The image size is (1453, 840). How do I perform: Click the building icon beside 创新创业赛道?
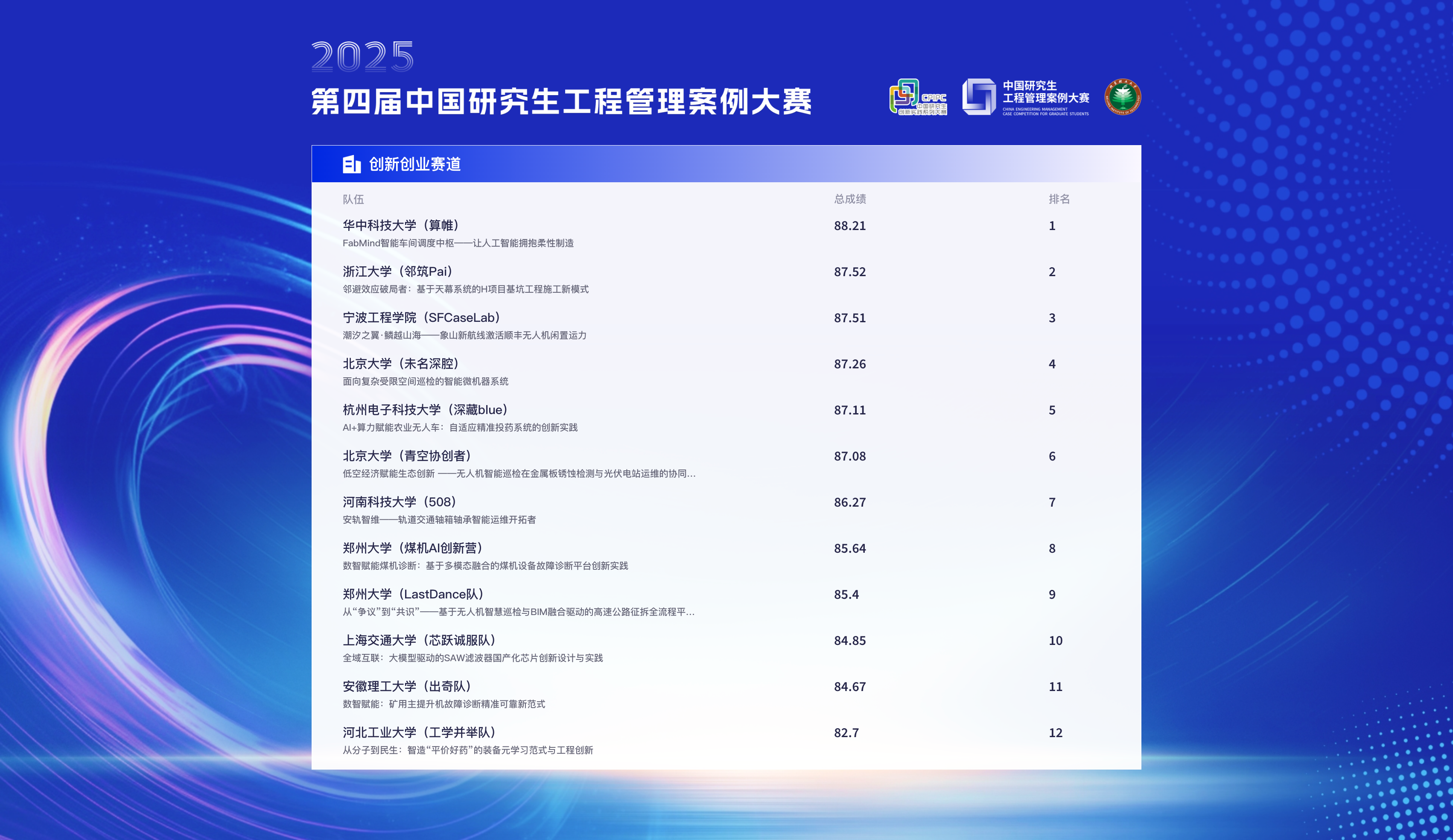(351, 164)
